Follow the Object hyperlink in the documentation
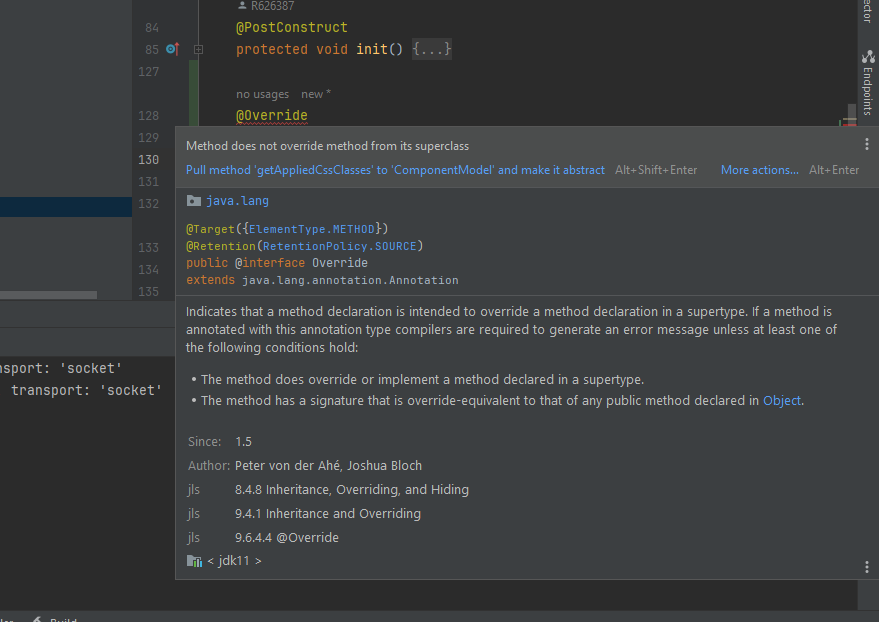Screen dimensions: 879x622 click(x=780, y=400)
